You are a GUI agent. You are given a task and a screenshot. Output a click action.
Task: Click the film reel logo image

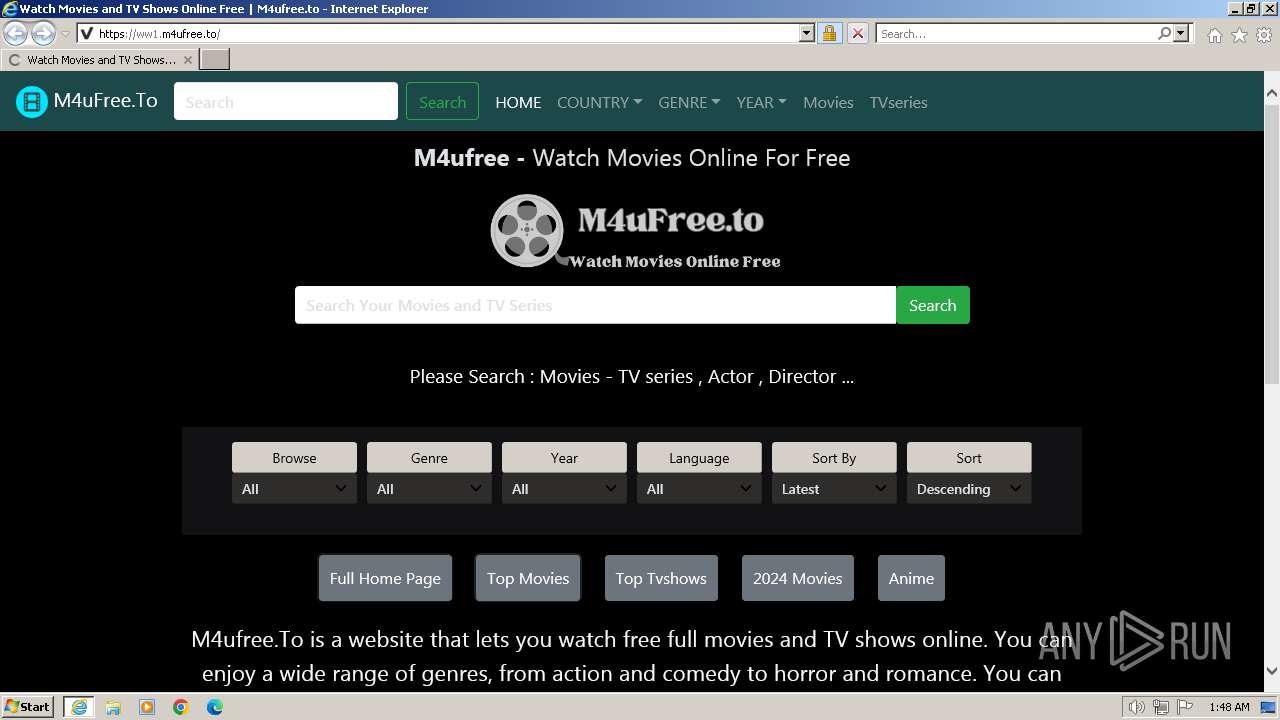click(x=635, y=231)
